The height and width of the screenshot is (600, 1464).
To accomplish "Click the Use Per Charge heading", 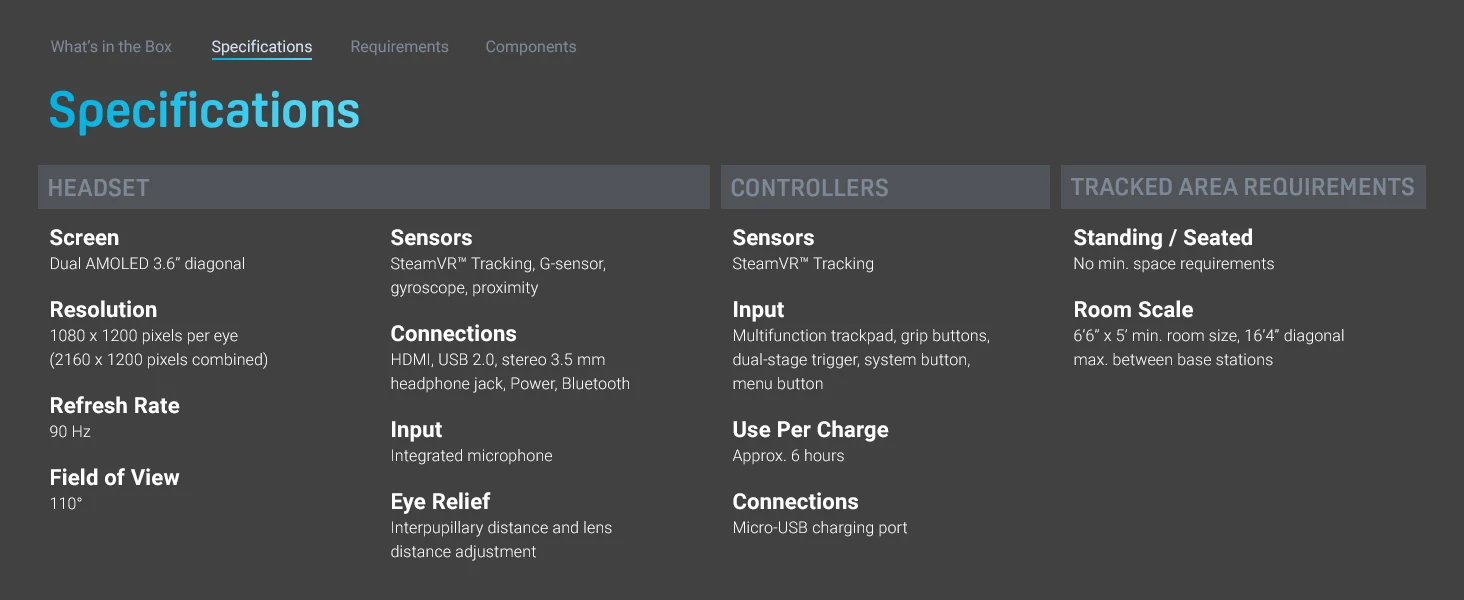I will pyautogui.click(x=810, y=430).
